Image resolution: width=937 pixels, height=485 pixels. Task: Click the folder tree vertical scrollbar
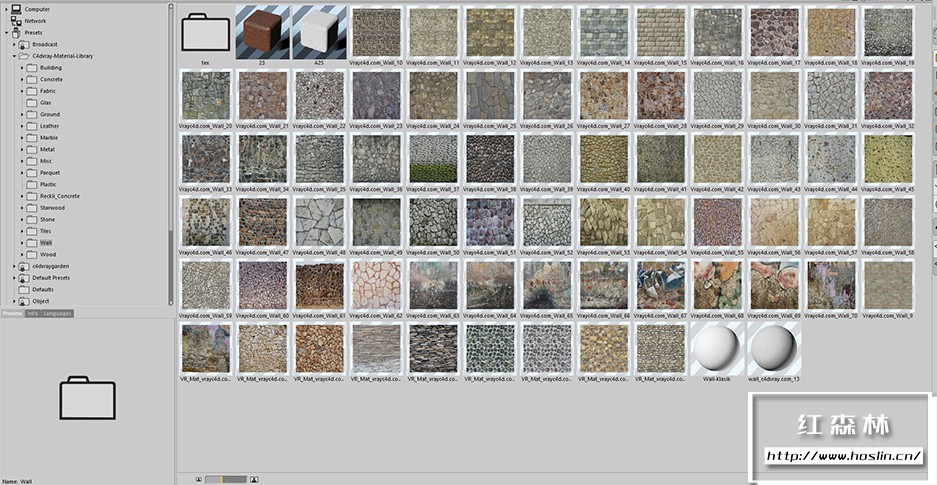click(x=171, y=154)
